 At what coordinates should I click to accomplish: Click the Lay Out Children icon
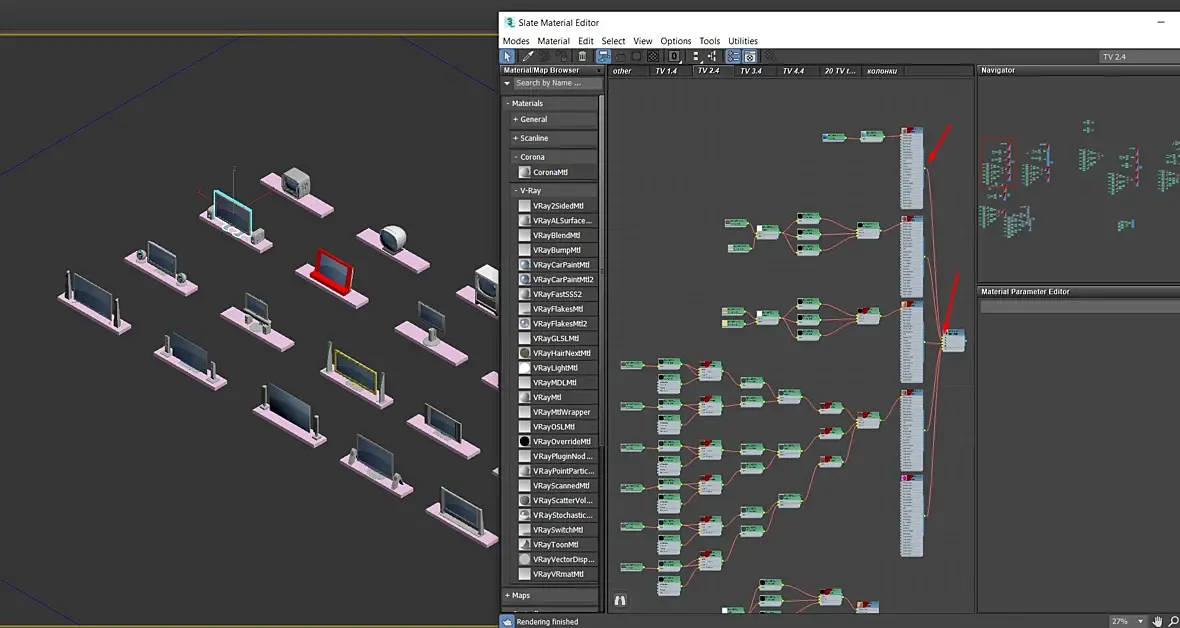(712, 56)
